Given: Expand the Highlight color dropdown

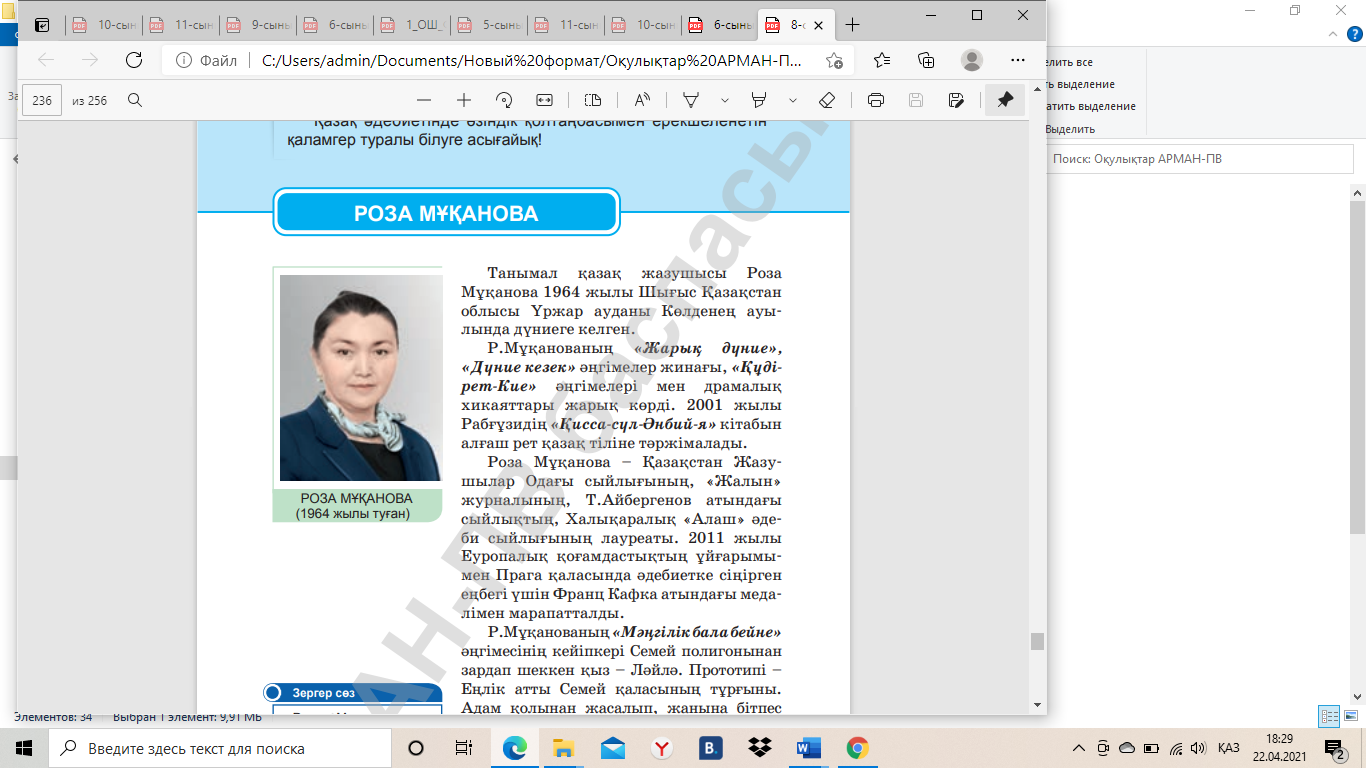Looking at the screenshot, I should pos(793,100).
